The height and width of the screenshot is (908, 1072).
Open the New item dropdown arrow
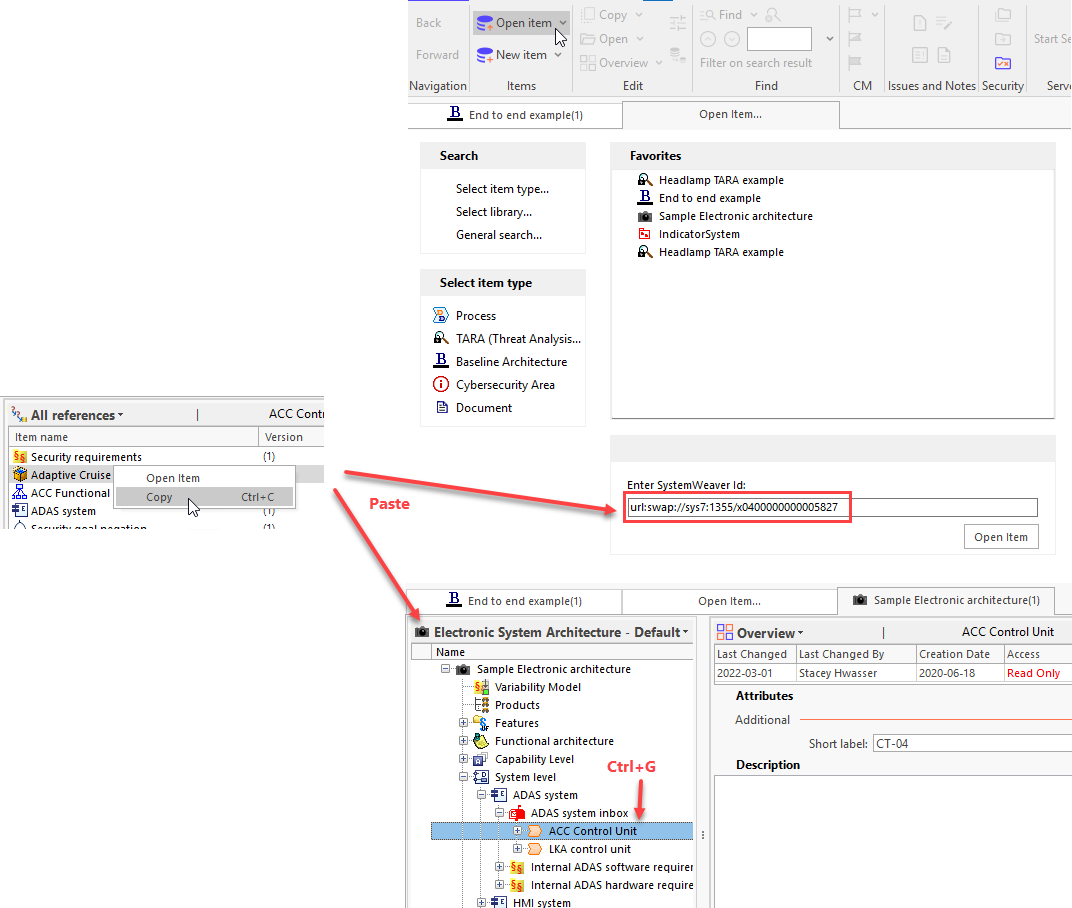558,55
